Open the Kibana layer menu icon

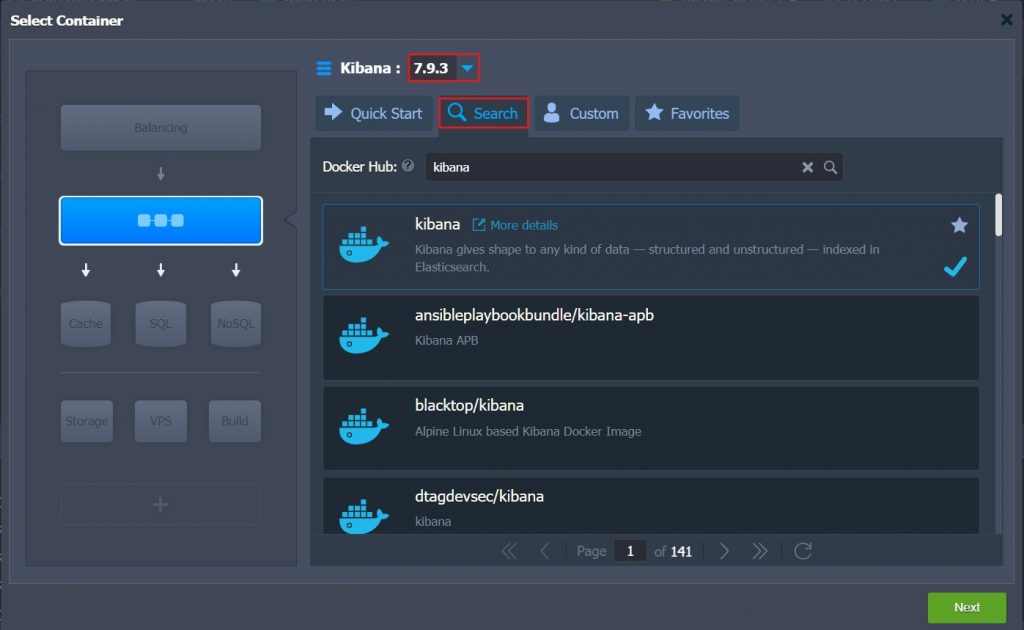coord(324,68)
